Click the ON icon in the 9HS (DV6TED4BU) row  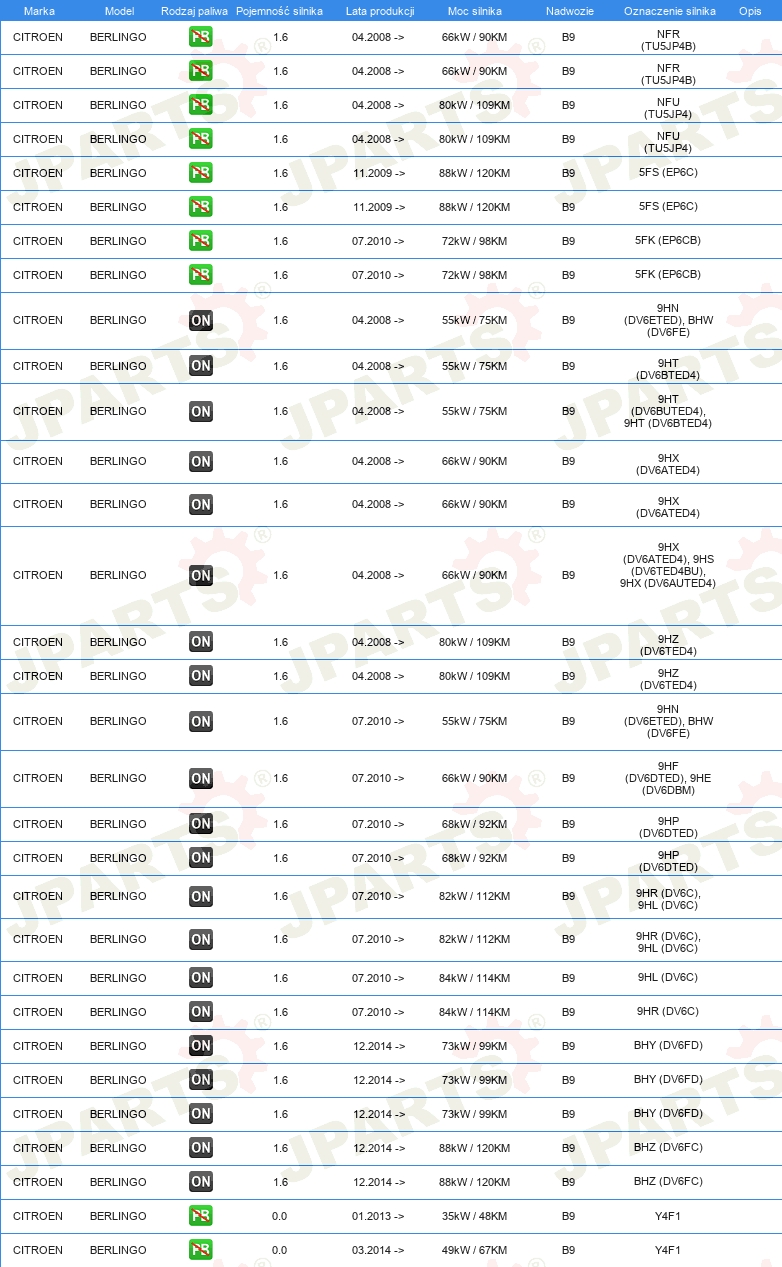pyautogui.click(x=201, y=575)
